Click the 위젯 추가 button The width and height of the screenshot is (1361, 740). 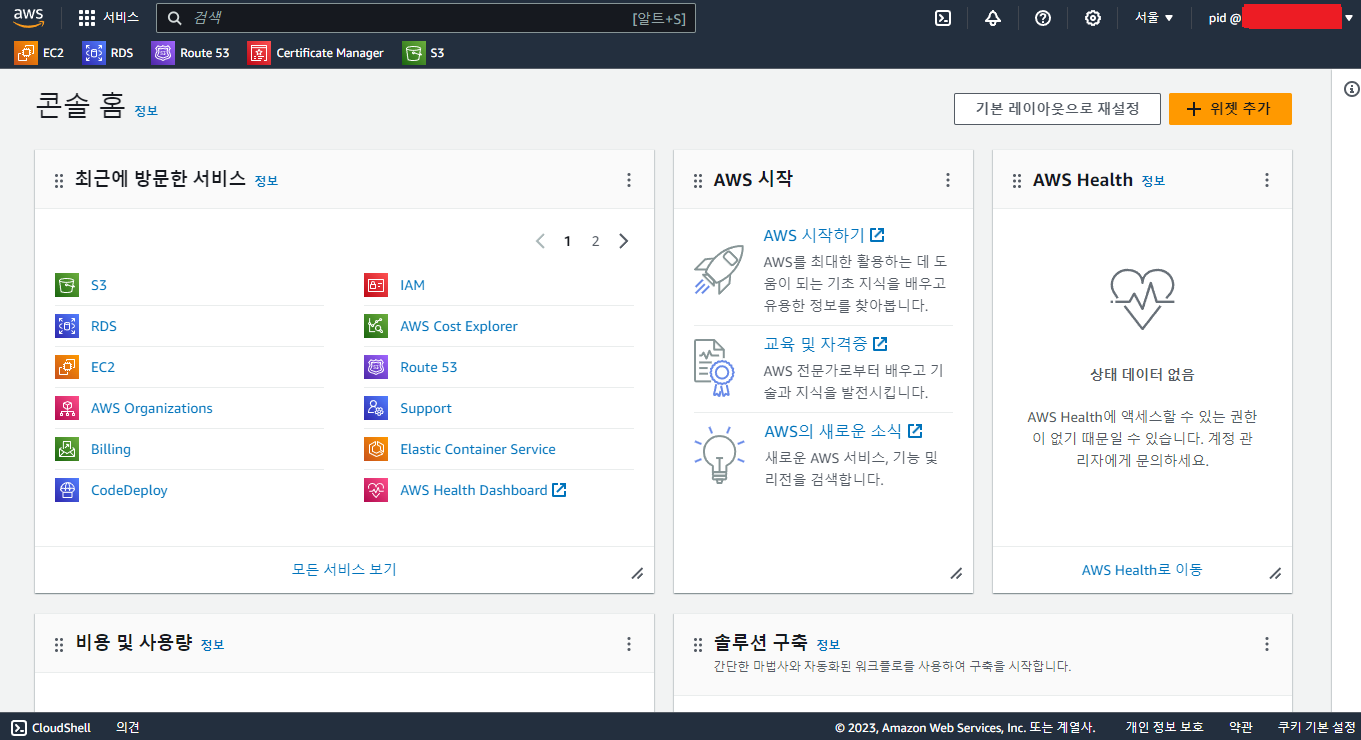1230,109
